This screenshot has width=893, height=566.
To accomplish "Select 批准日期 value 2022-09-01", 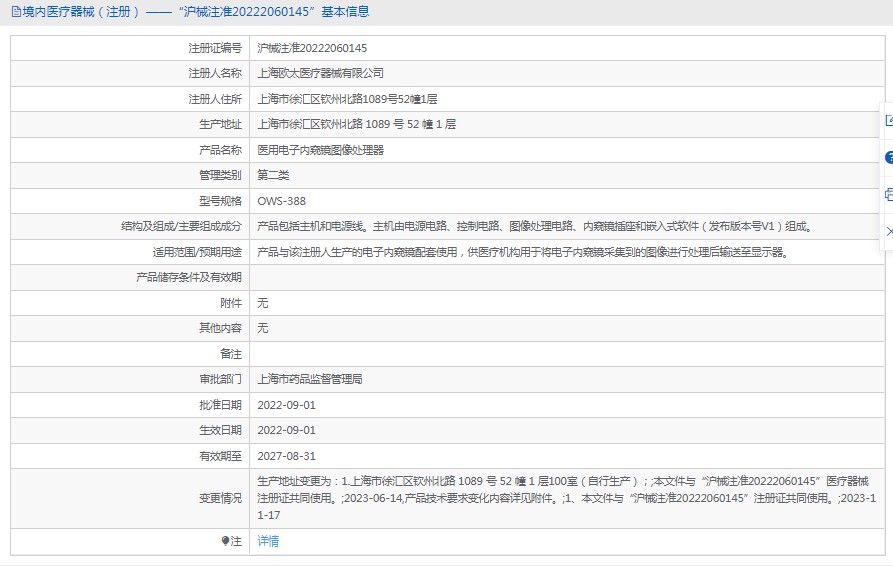I will pos(286,405).
